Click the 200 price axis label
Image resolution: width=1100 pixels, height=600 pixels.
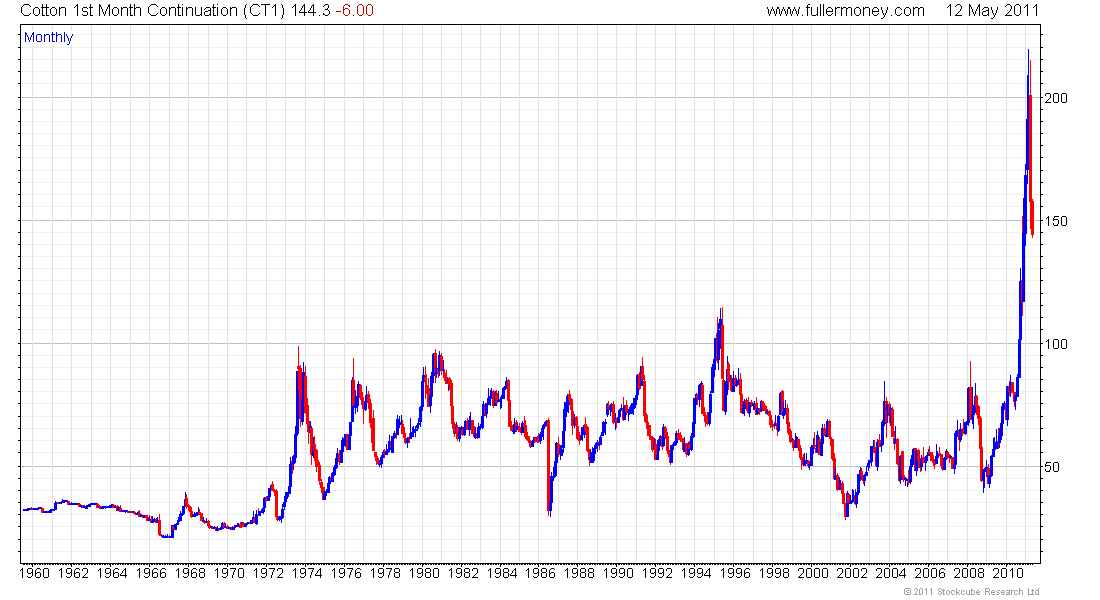(x=1056, y=98)
